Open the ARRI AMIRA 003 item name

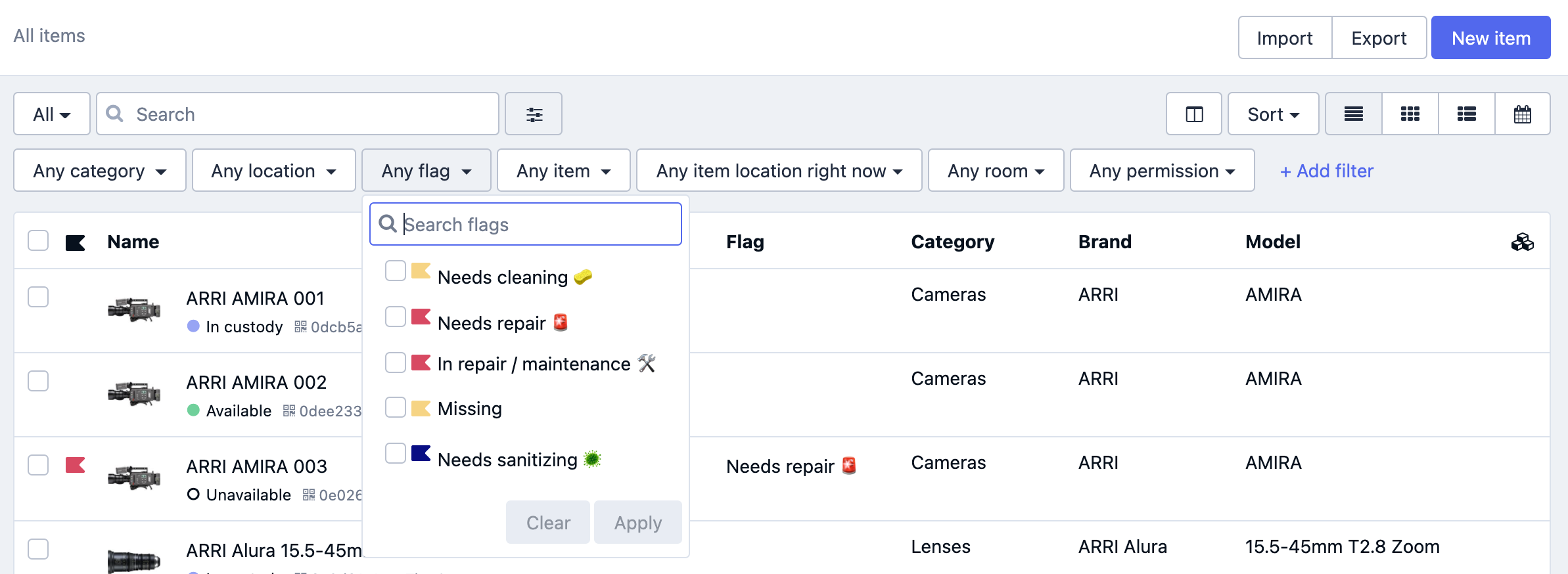[257, 466]
